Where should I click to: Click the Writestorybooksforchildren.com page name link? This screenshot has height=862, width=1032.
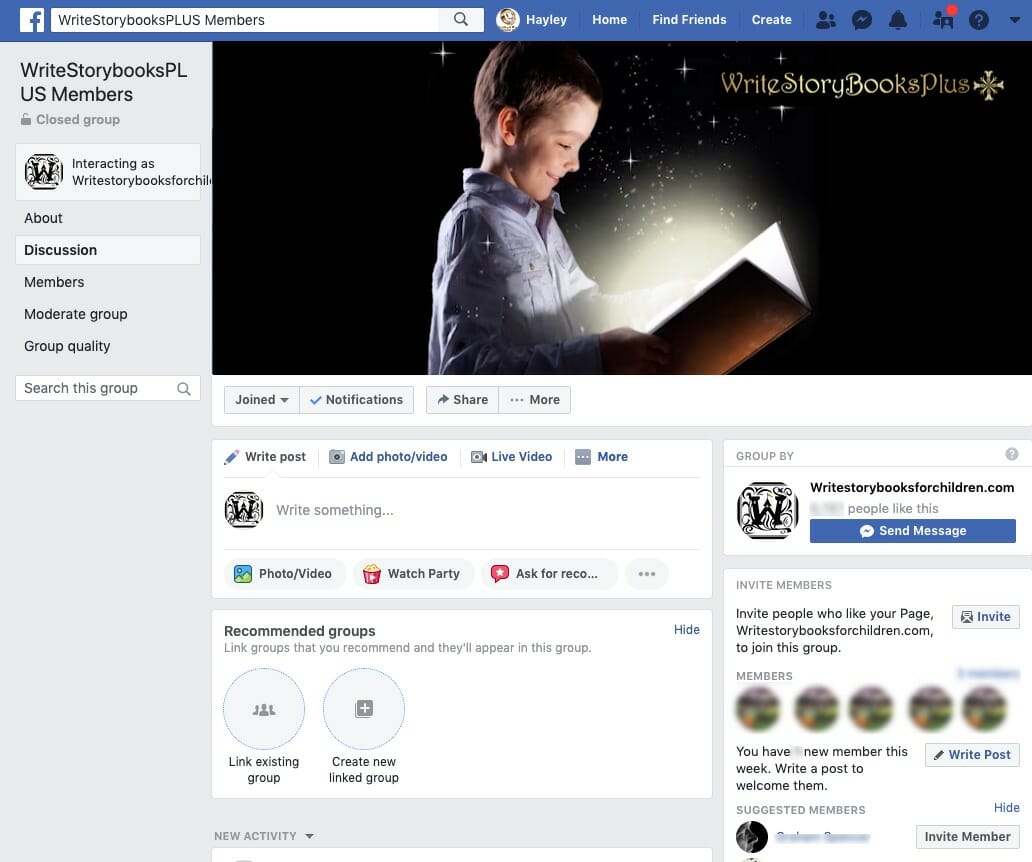click(x=912, y=488)
